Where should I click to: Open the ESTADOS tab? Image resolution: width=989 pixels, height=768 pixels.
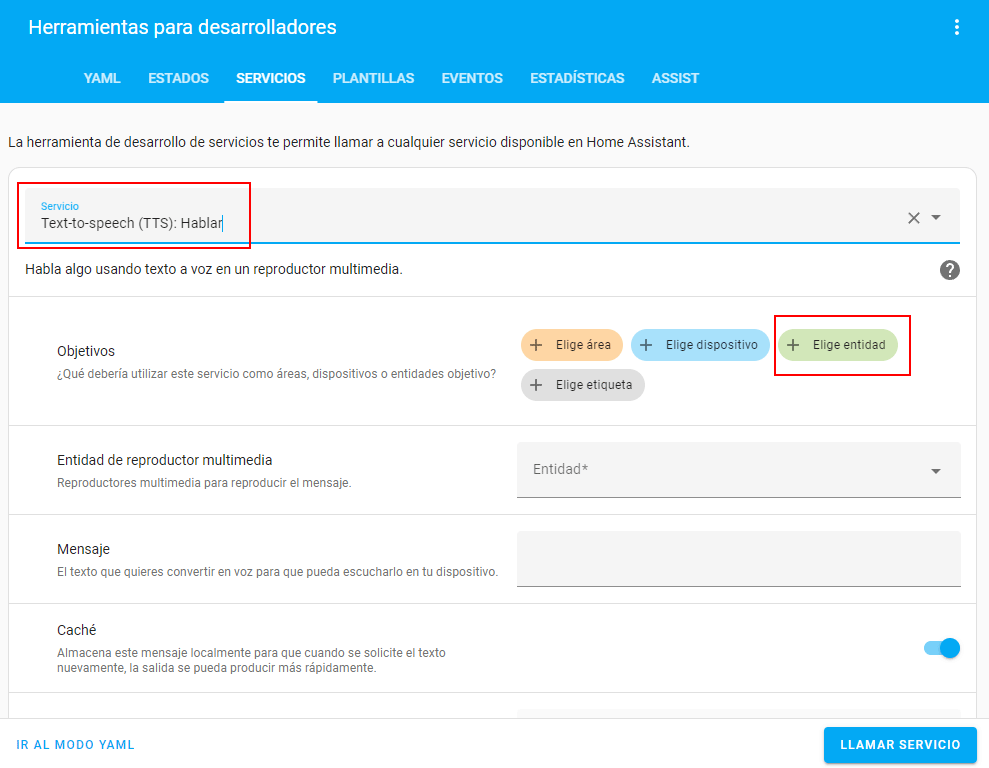point(178,78)
